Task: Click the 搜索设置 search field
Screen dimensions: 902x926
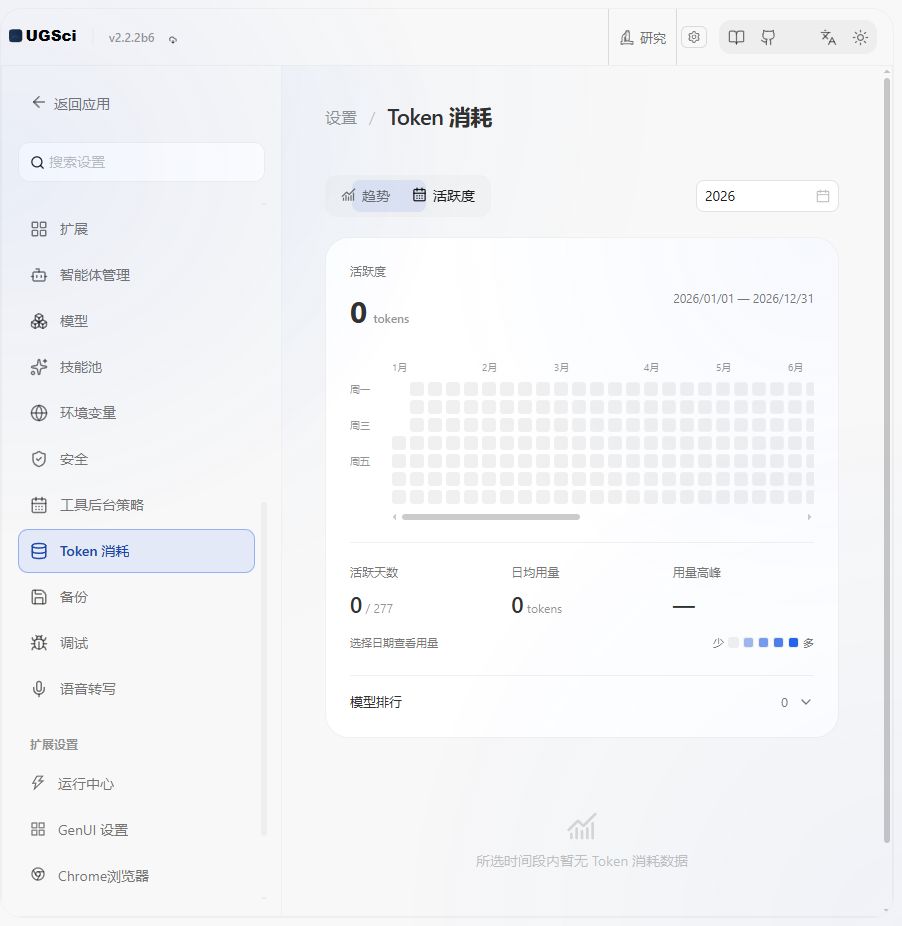Action: pos(141,162)
